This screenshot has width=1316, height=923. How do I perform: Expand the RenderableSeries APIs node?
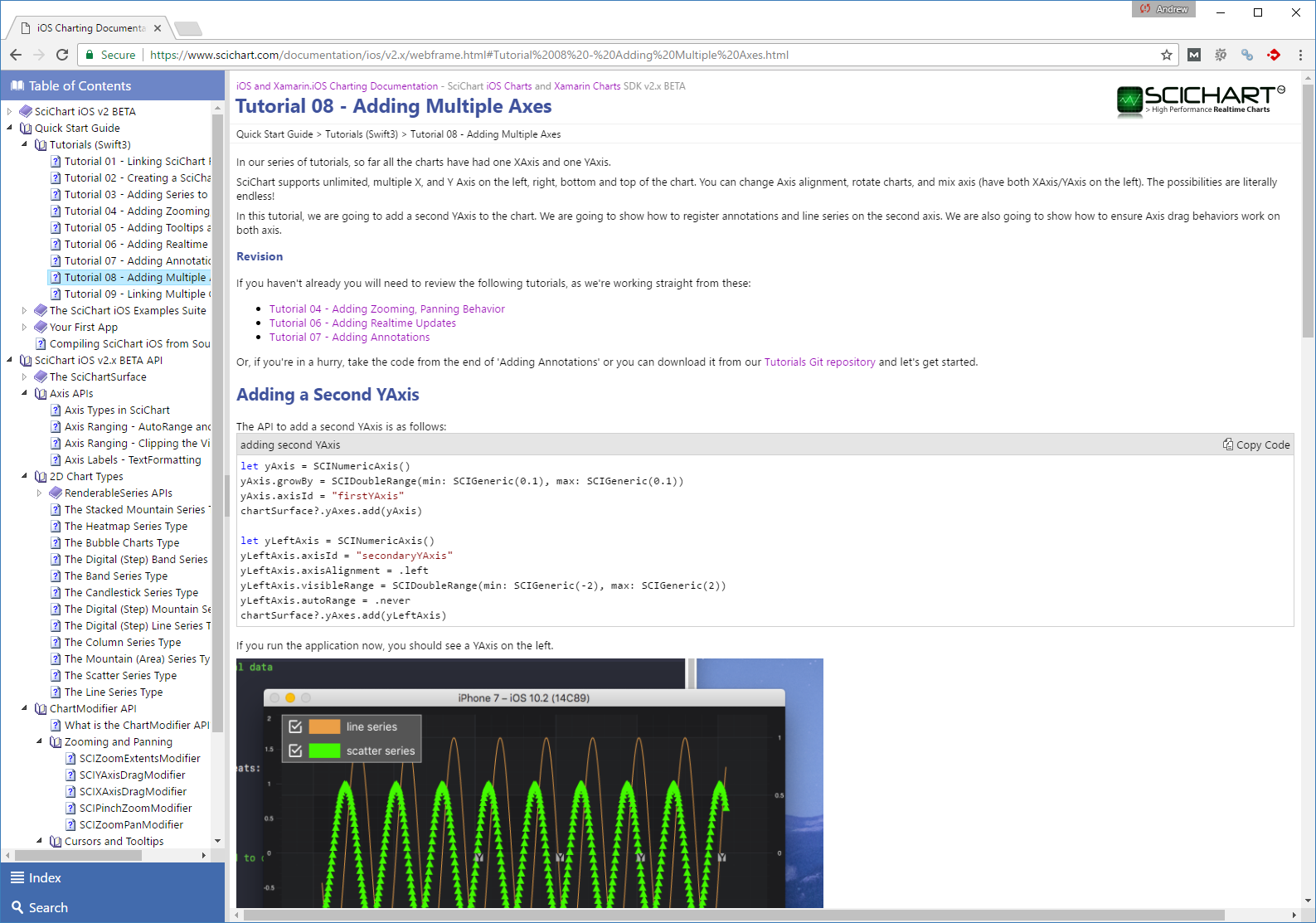pyautogui.click(x=39, y=493)
